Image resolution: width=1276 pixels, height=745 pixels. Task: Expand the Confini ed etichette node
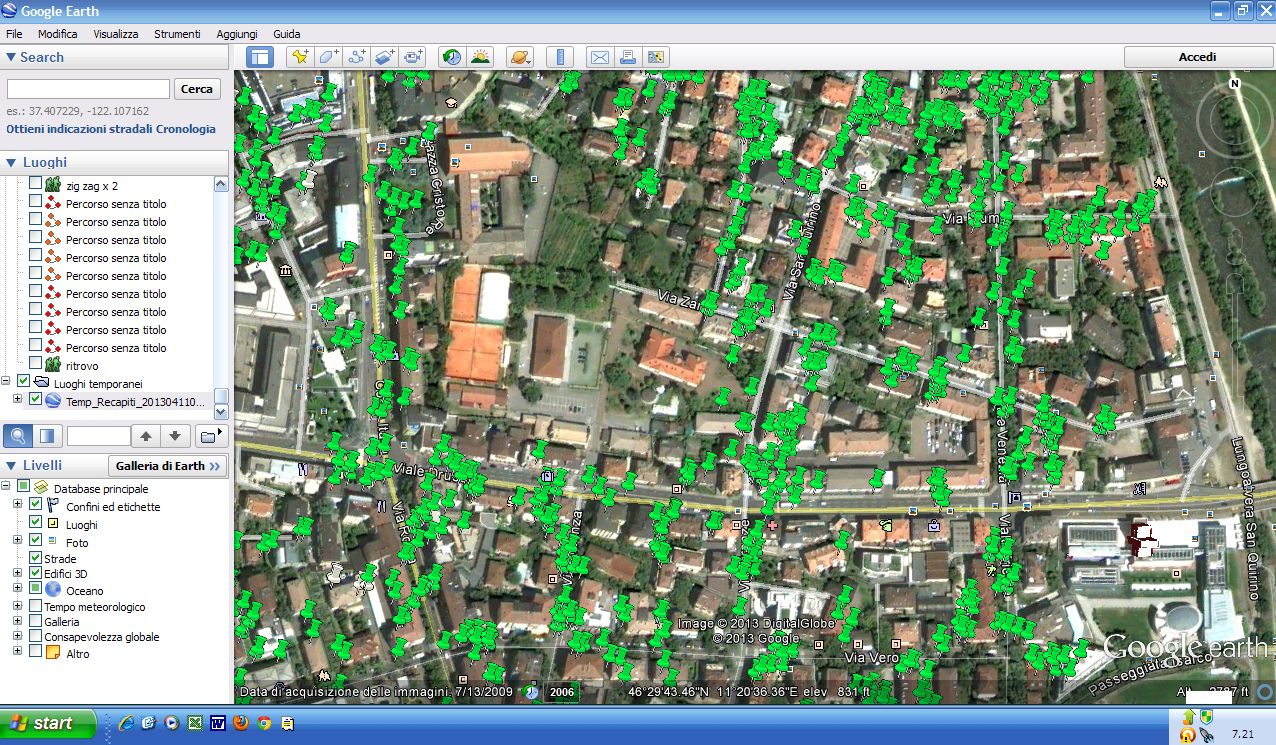(17, 504)
